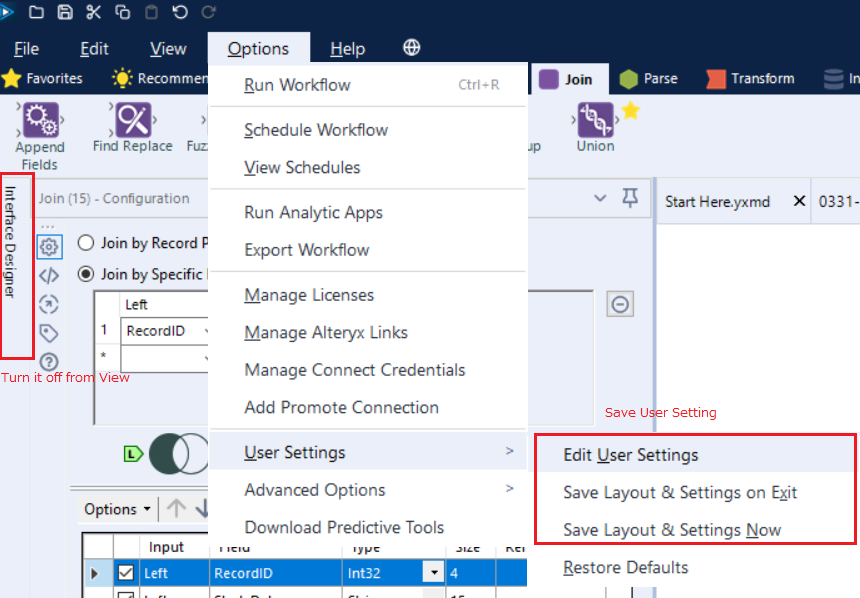The width and height of the screenshot is (860, 598).
Task: Click the Open folder toolbar icon
Action: [36, 12]
